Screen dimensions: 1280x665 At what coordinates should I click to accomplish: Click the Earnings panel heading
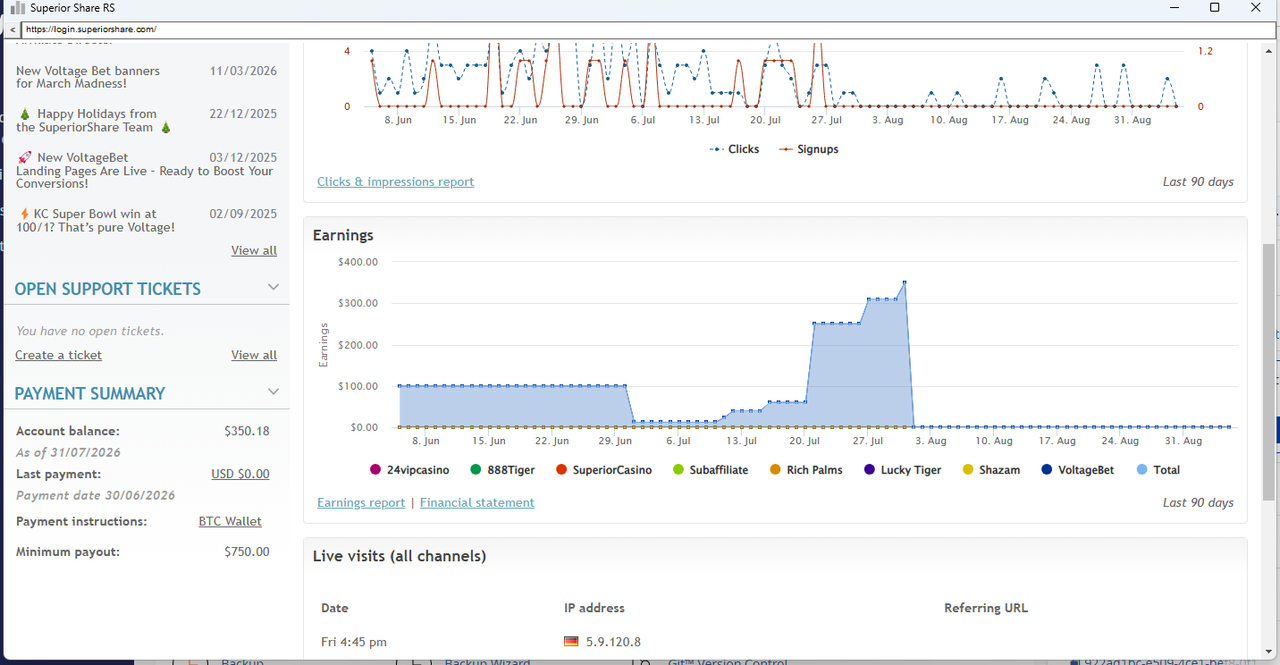[343, 235]
